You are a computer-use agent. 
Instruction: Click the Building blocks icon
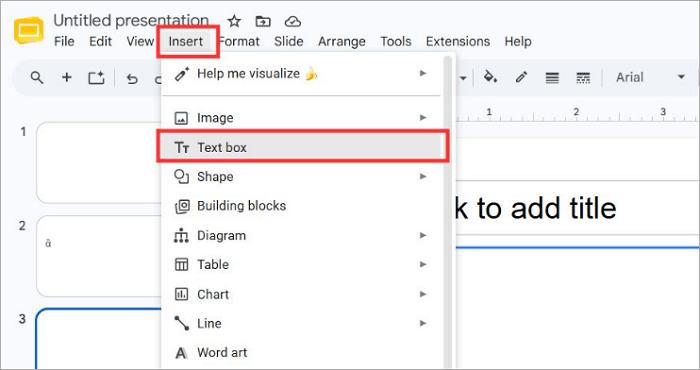coord(182,207)
